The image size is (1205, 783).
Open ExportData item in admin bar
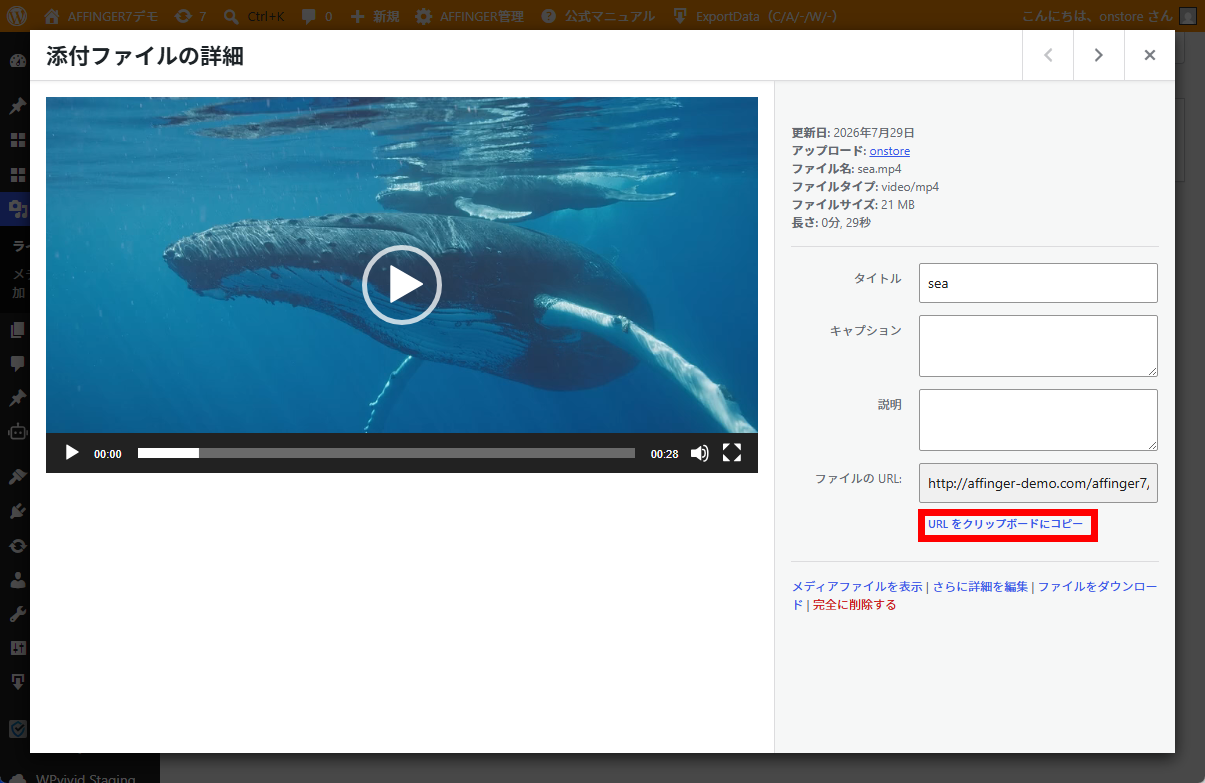[x=754, y=16]
